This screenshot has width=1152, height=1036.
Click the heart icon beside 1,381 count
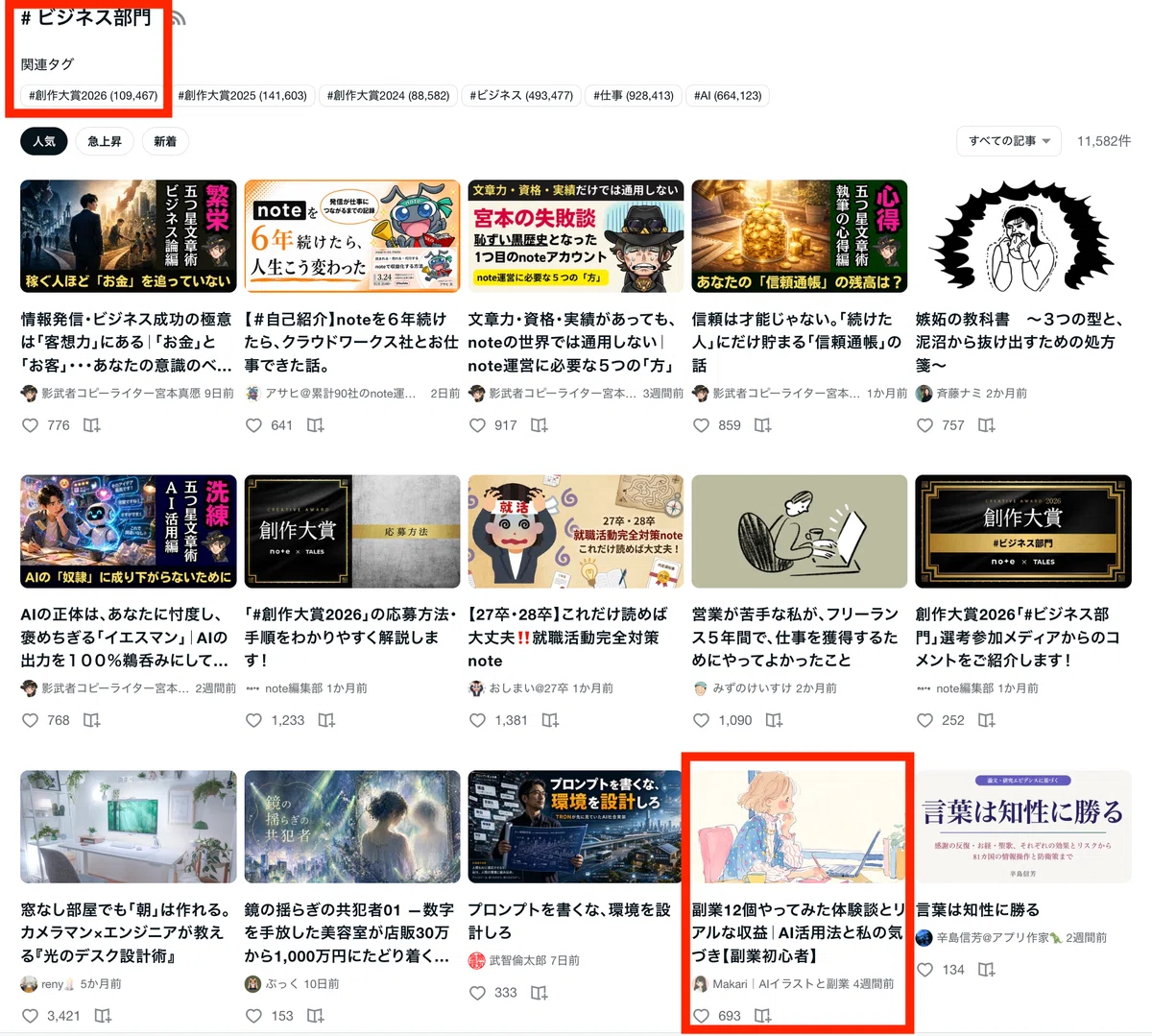[x=477, y=720]
